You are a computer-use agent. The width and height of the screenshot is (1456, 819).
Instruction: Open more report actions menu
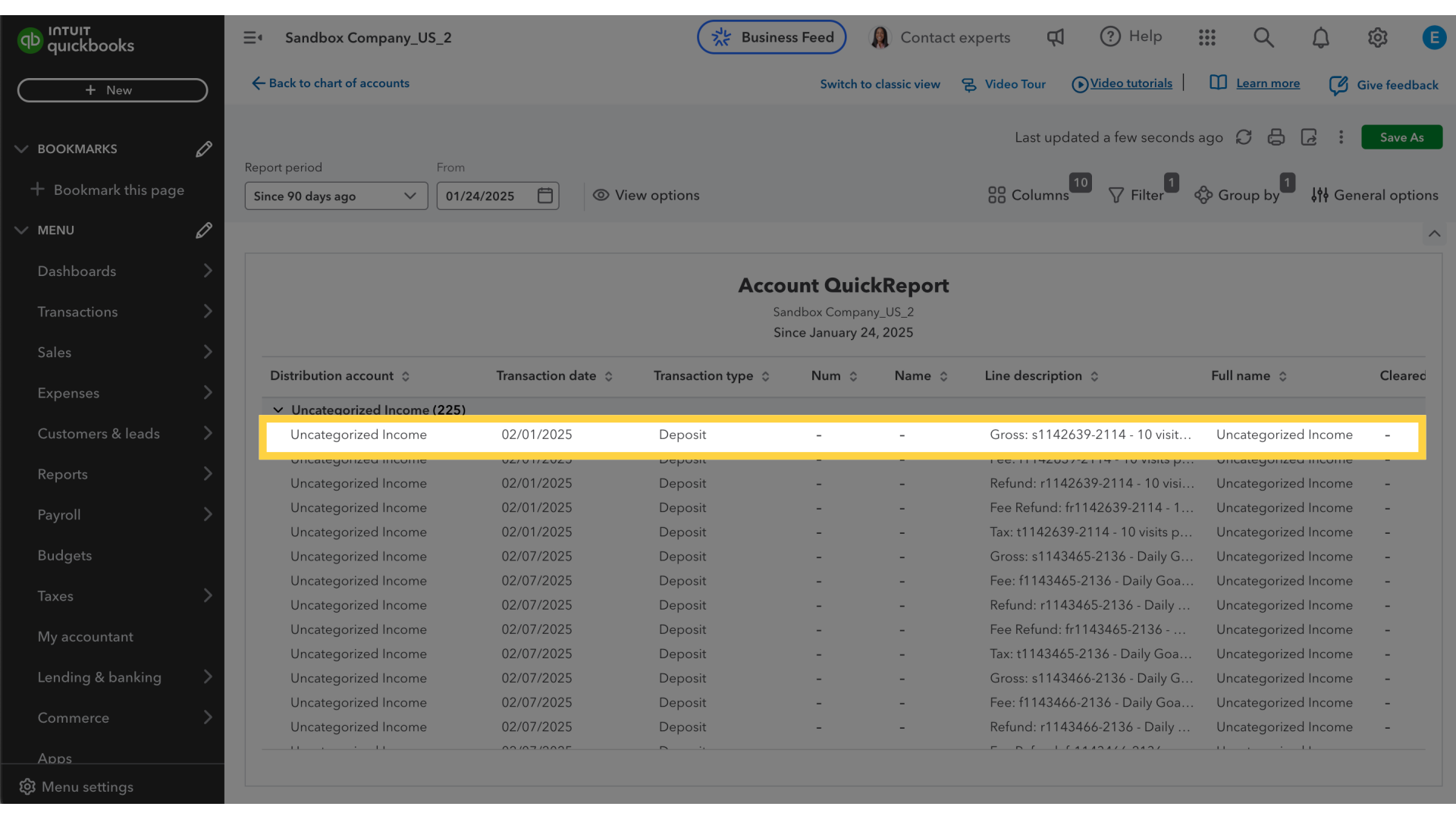pos(1341,137)
